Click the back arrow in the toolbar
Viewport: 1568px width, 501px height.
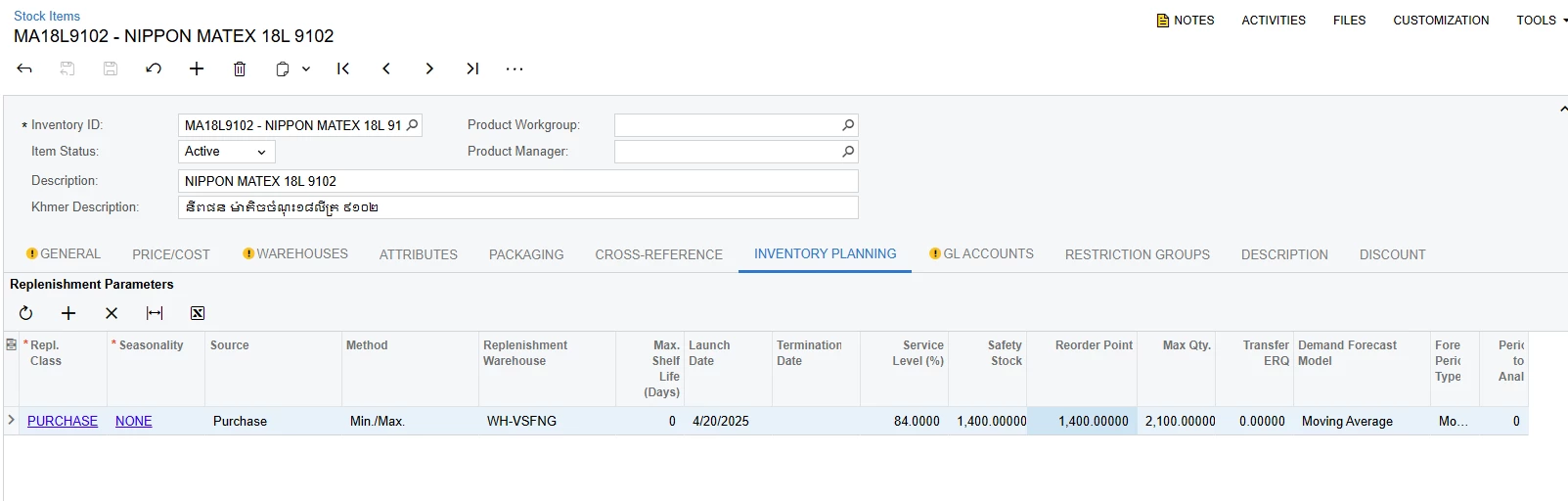24,68
